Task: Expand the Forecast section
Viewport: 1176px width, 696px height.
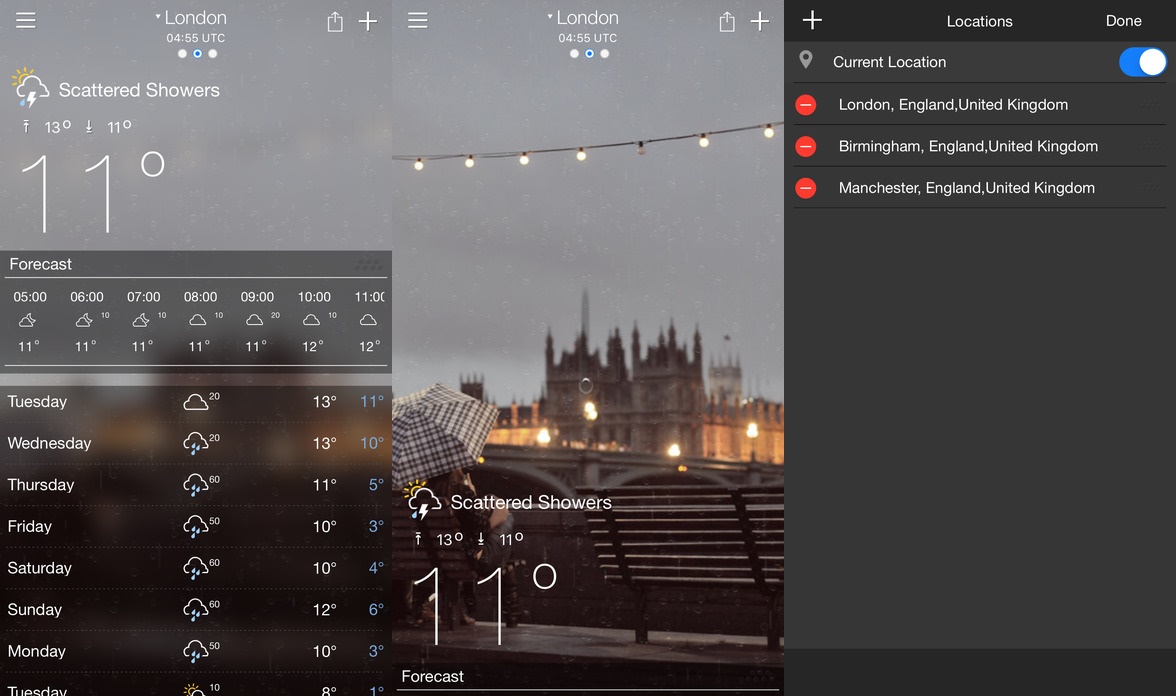Action: [40, 264]
